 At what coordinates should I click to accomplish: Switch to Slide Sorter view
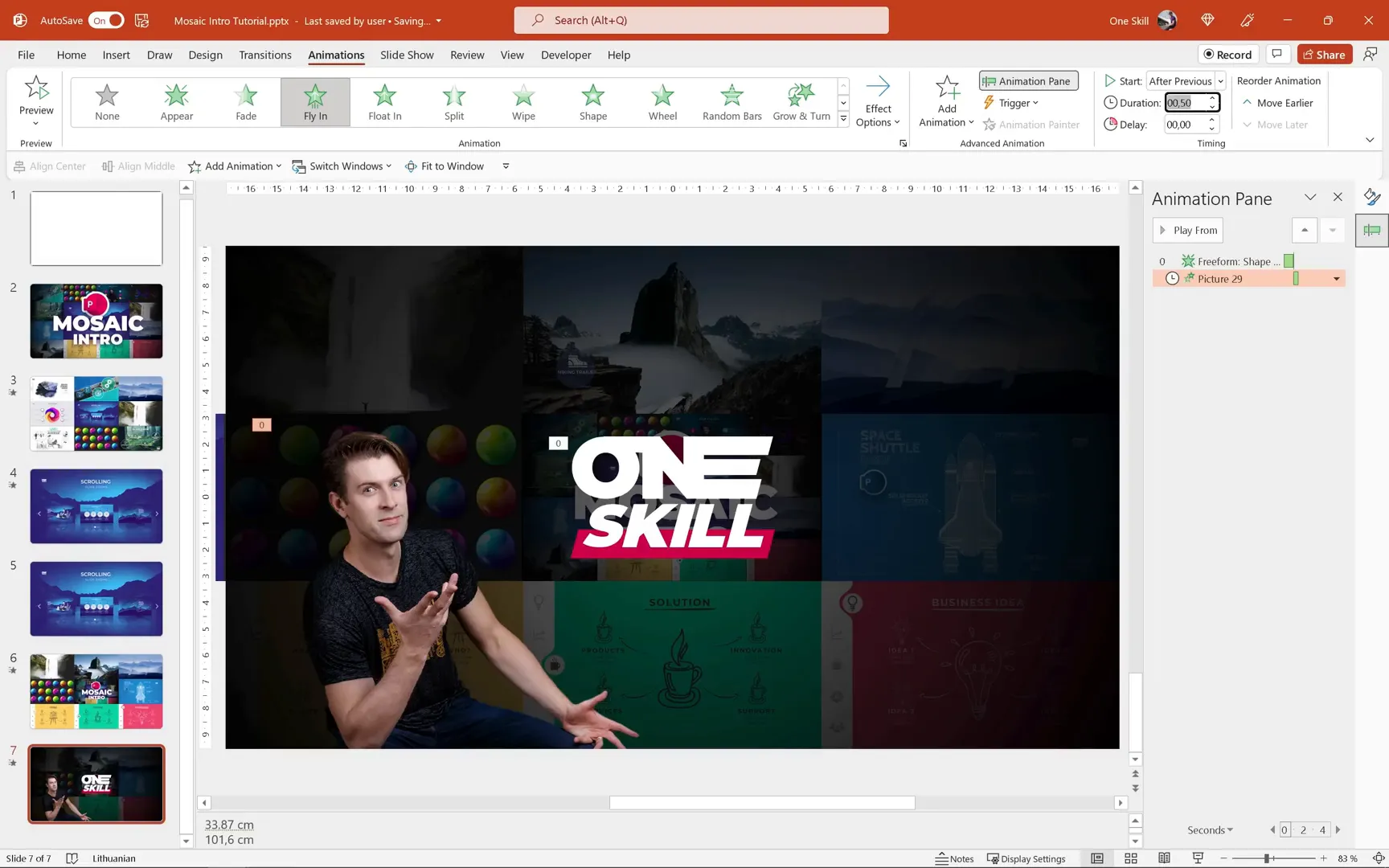1131,858
